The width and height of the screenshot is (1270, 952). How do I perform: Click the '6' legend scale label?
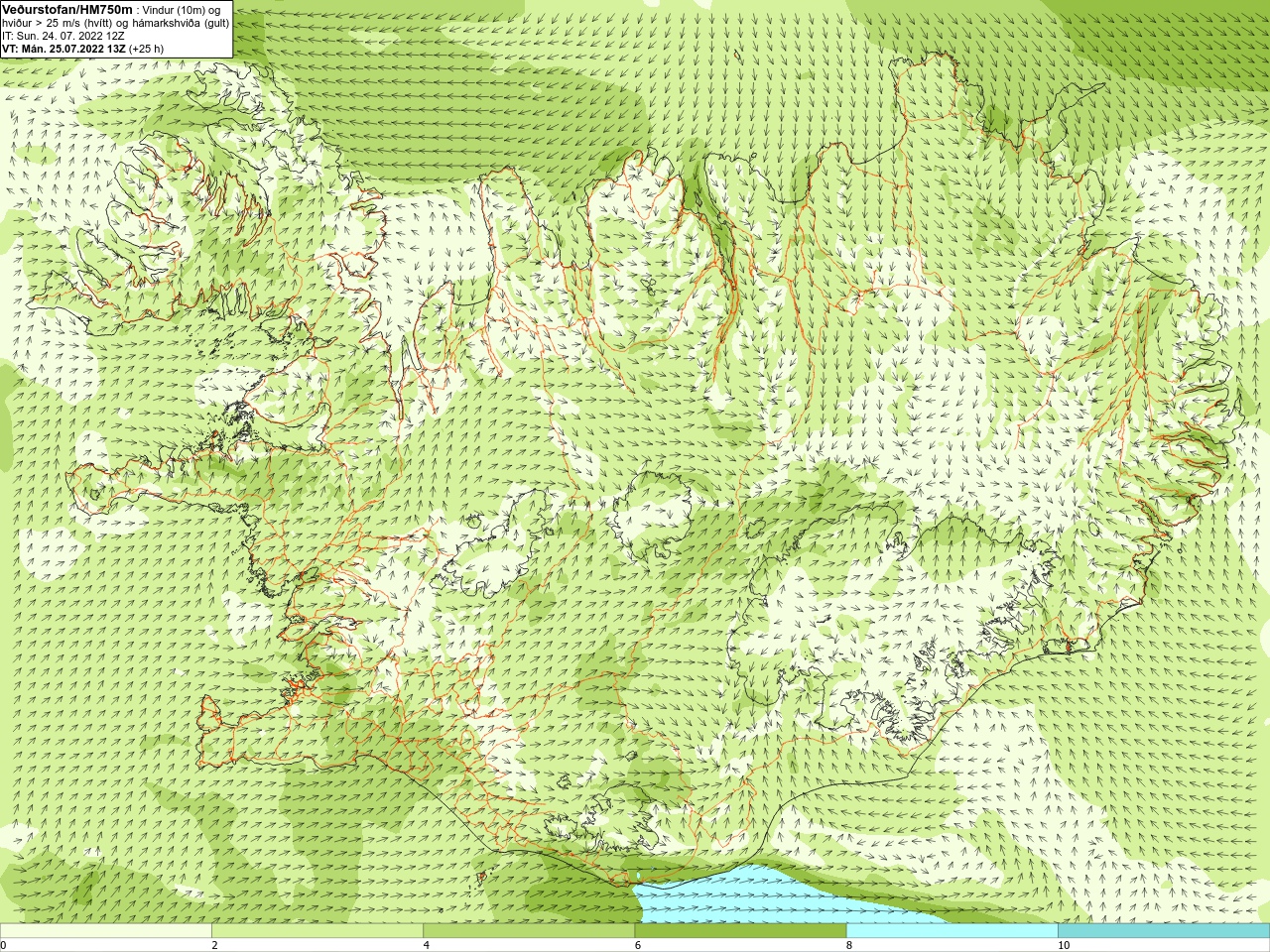(x=638, y=945)
